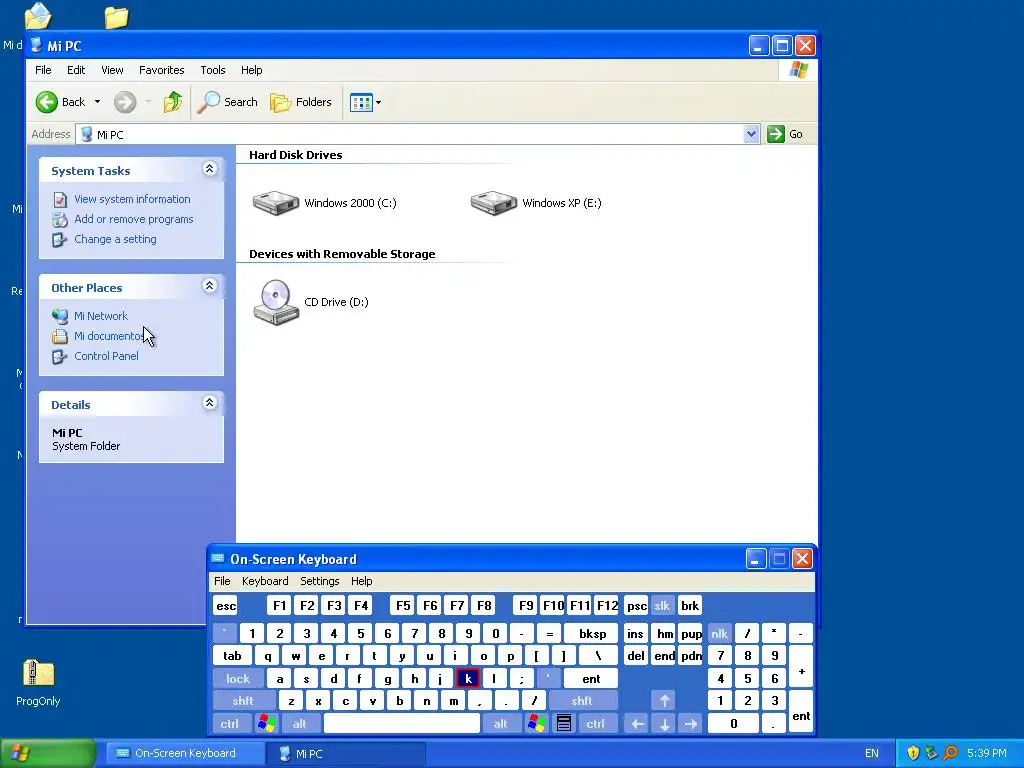Click the Mi Network icon in Other Places
This screenshot has width=1024, height=768.
pos(60,316)
